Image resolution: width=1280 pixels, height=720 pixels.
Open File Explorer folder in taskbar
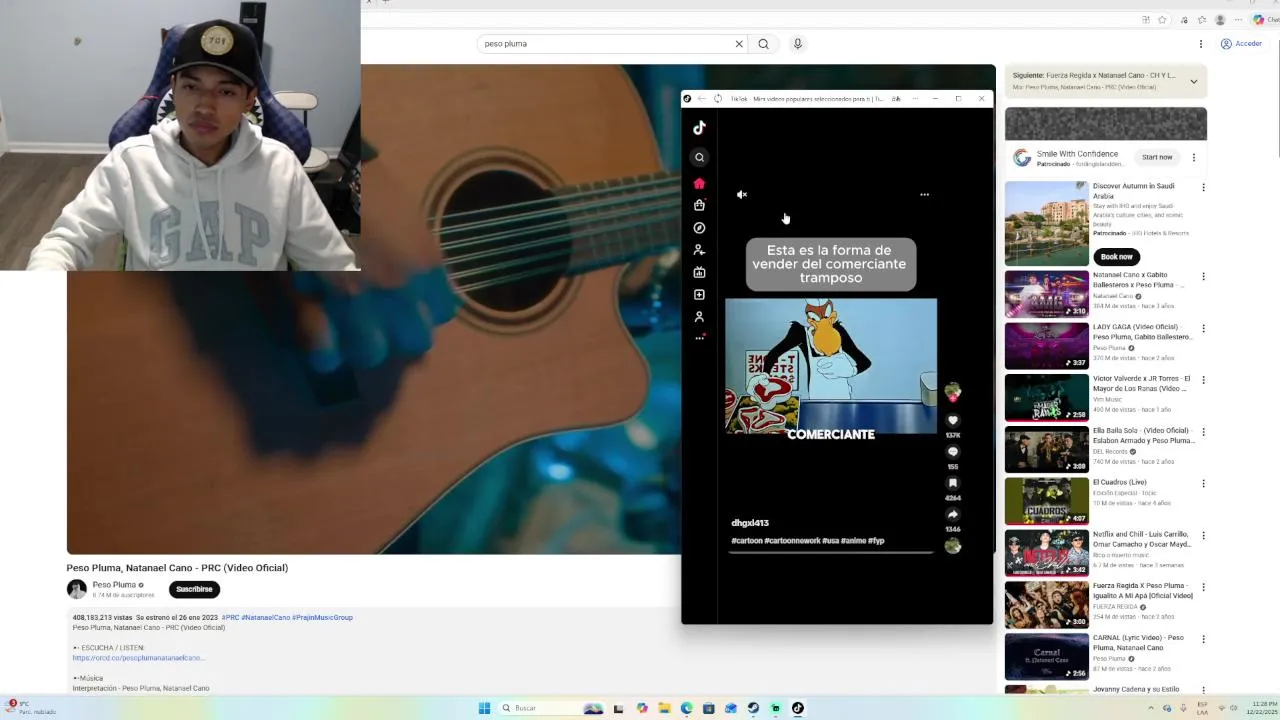pyautogui.click(x=664, y=708)
